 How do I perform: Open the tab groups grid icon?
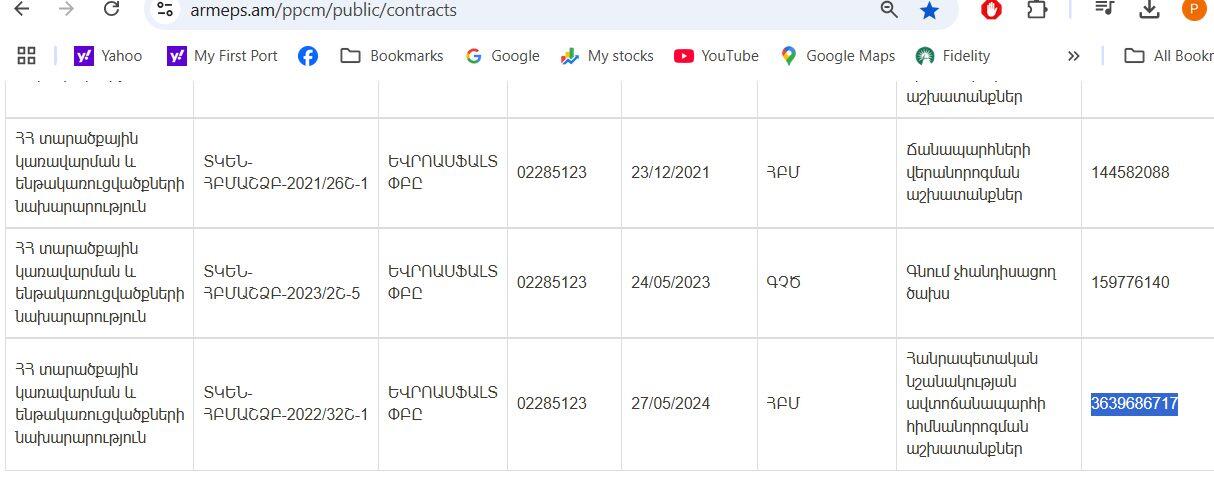27,56
